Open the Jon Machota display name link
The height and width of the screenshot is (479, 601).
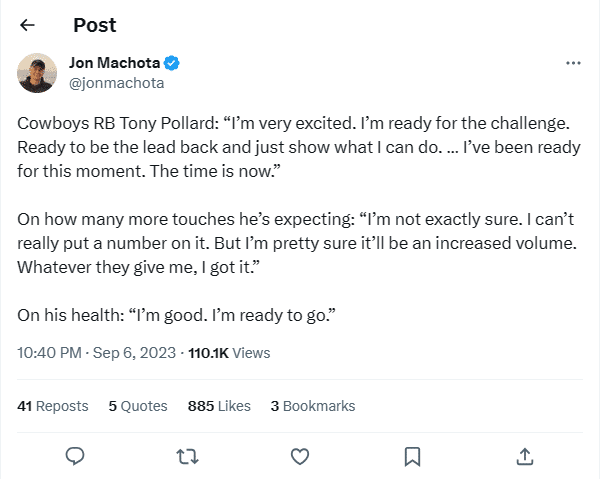tap(114, 63)
